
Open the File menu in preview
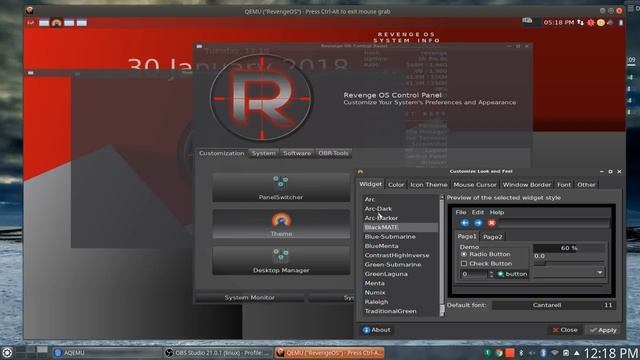pos(460,212)
